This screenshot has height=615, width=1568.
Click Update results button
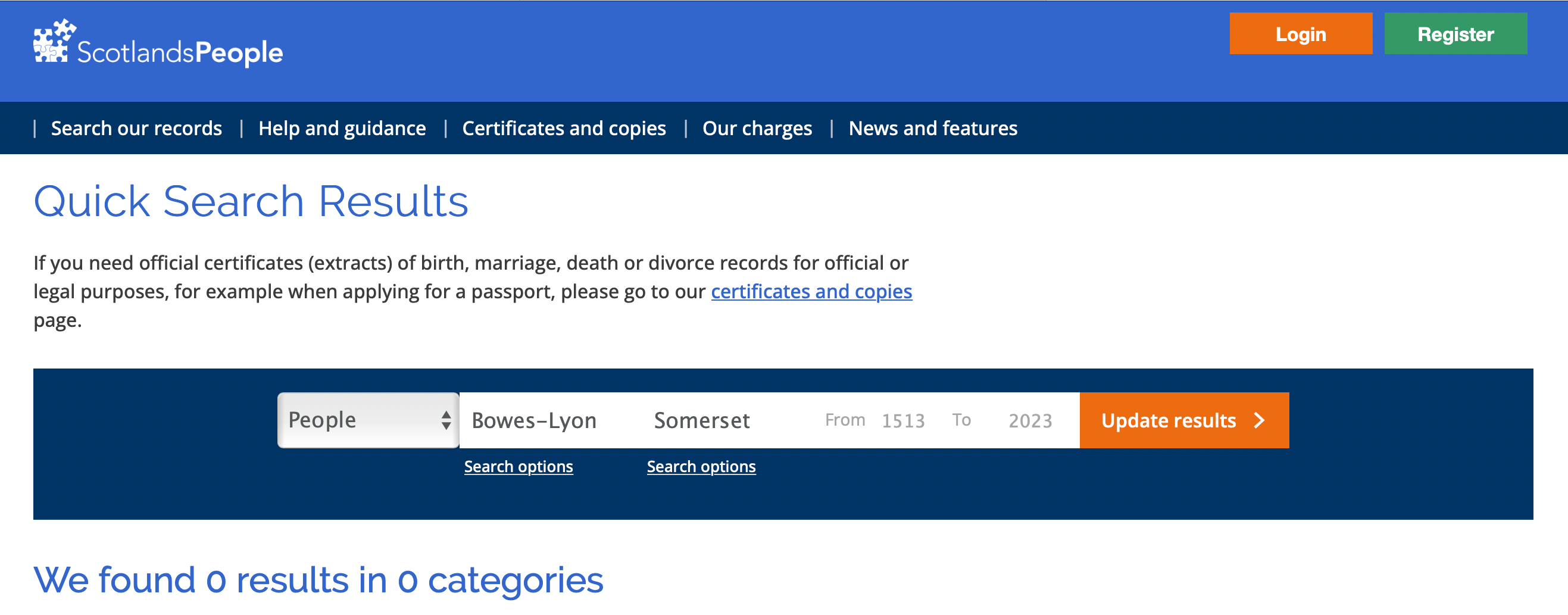click(x=1184, y=420)
